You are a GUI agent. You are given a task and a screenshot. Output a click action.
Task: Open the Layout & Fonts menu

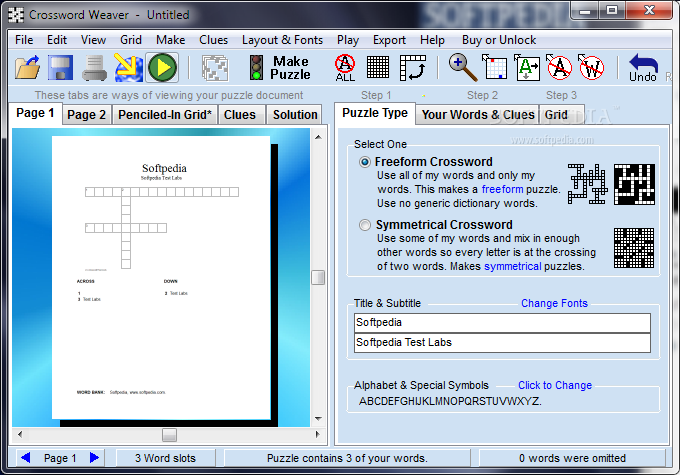pyautogui.click(x=282, y=40)
